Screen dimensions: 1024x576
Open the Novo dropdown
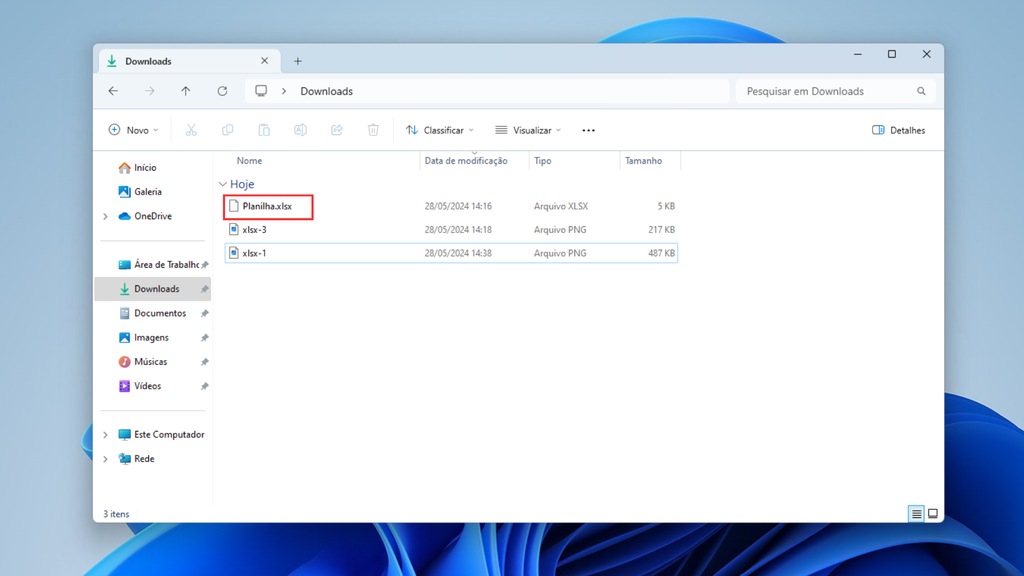click(133, 130)
